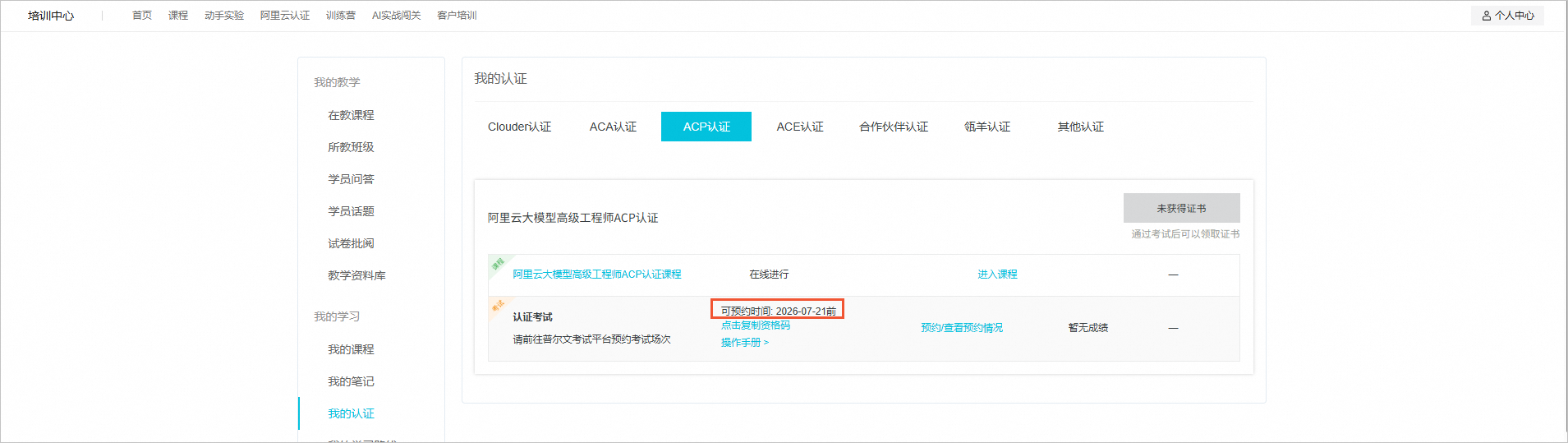Viewport: 1568px width, 443px height.
Task: Click the 认证考试 label
Action: [533, 317]
